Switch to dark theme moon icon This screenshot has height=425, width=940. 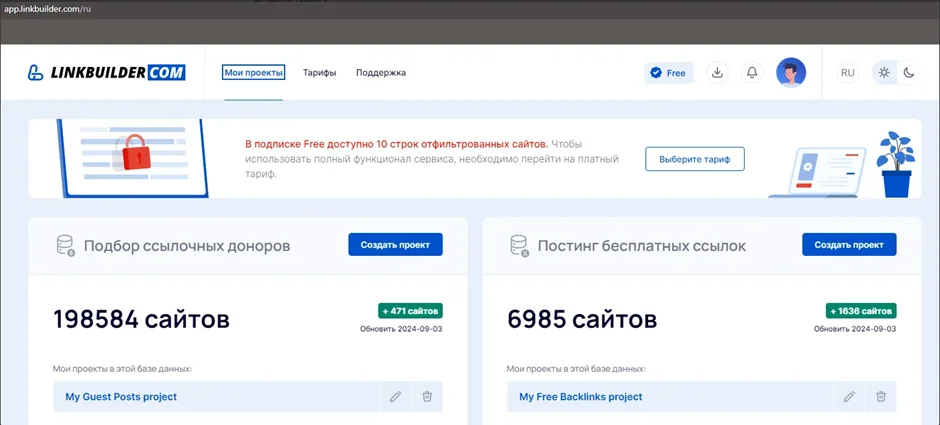click(909, 73)
